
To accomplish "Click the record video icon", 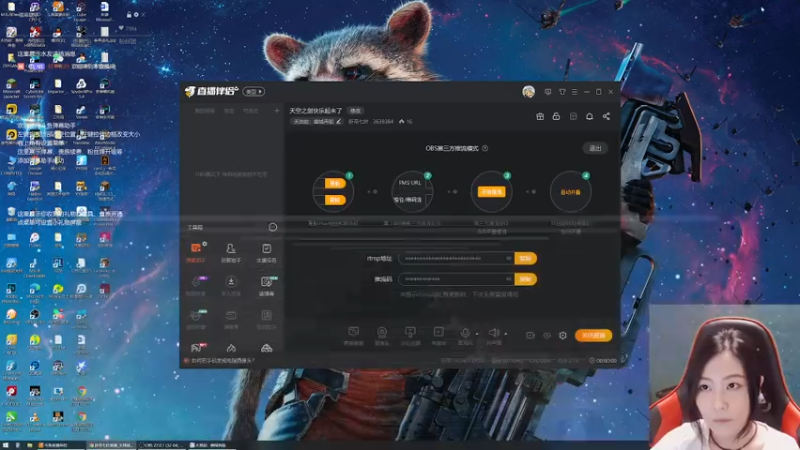I will pos(530,335).
